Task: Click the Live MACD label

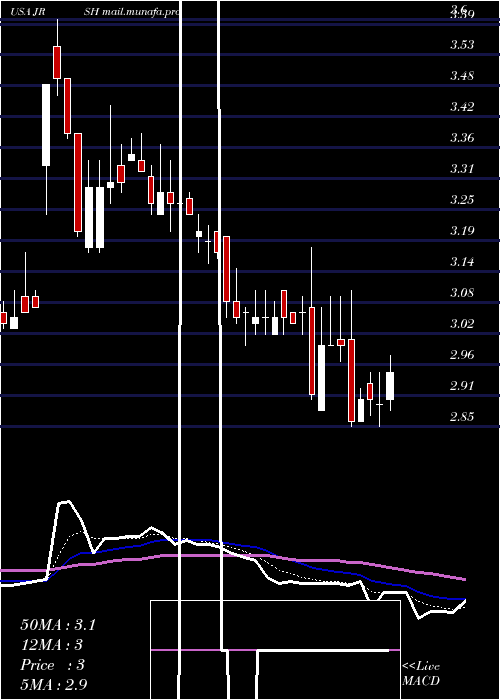Action: (x=421, y=674)
